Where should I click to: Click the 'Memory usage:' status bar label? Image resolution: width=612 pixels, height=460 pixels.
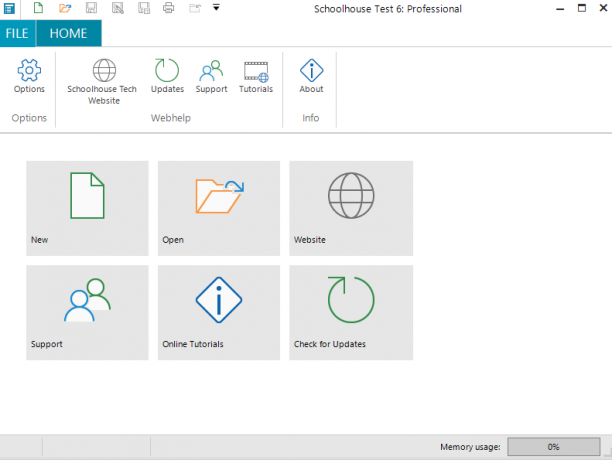[x=470, y=447]
